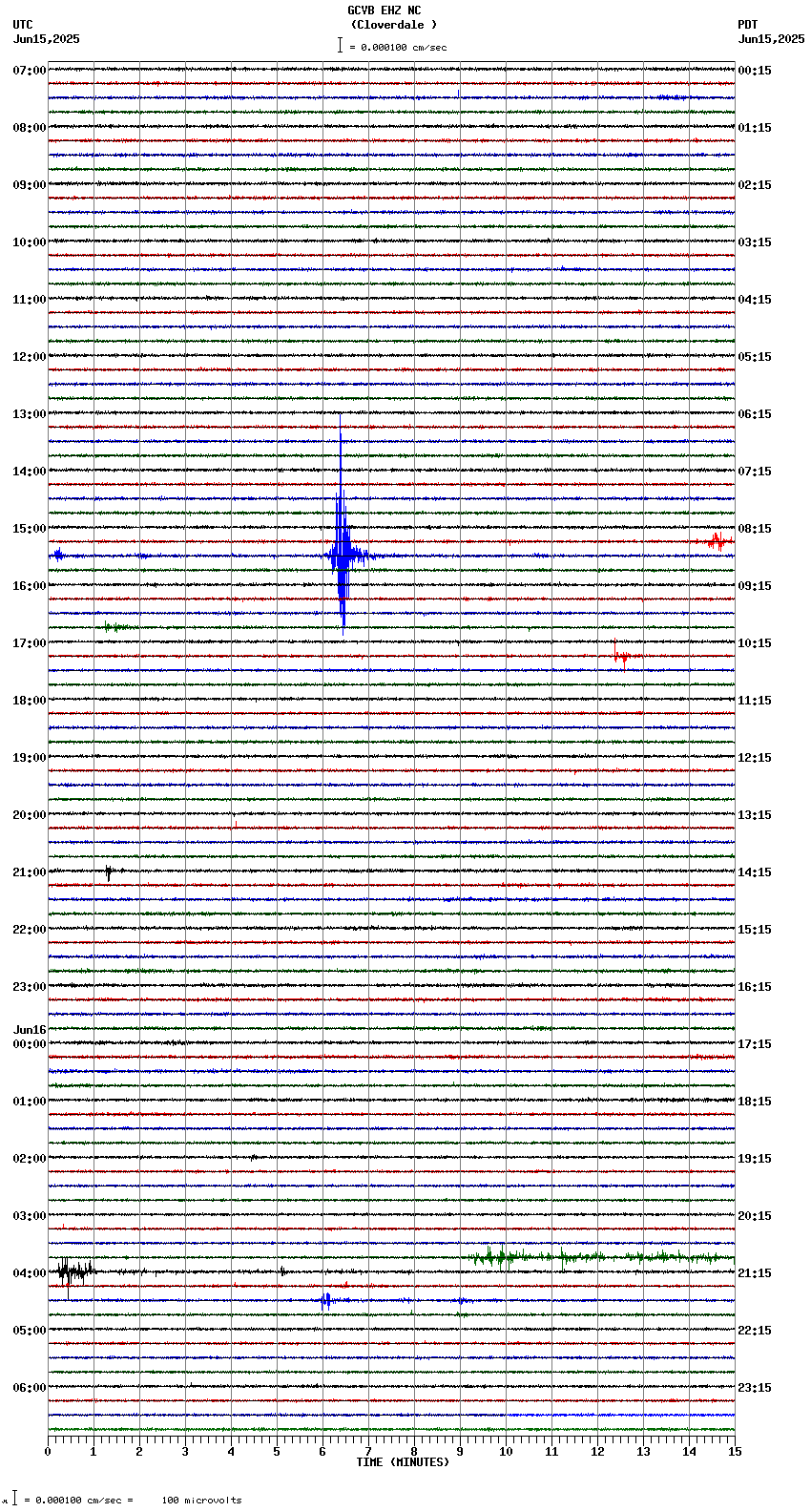Select the 03:00 UTC time label
Screen dimensions: 811x1512
[x=30, y=1216]
